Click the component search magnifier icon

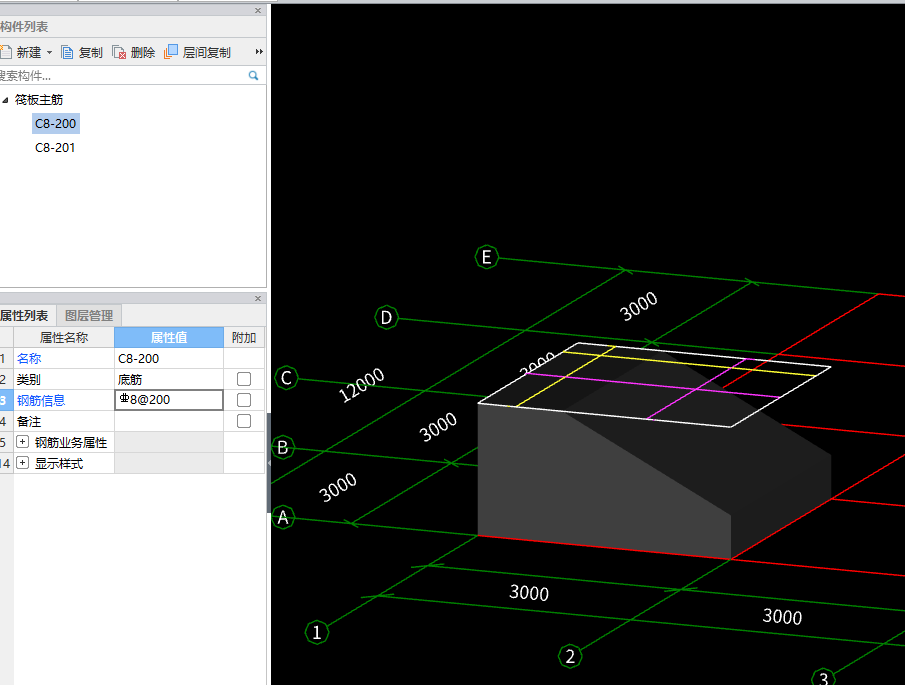(x=253, y=76)
